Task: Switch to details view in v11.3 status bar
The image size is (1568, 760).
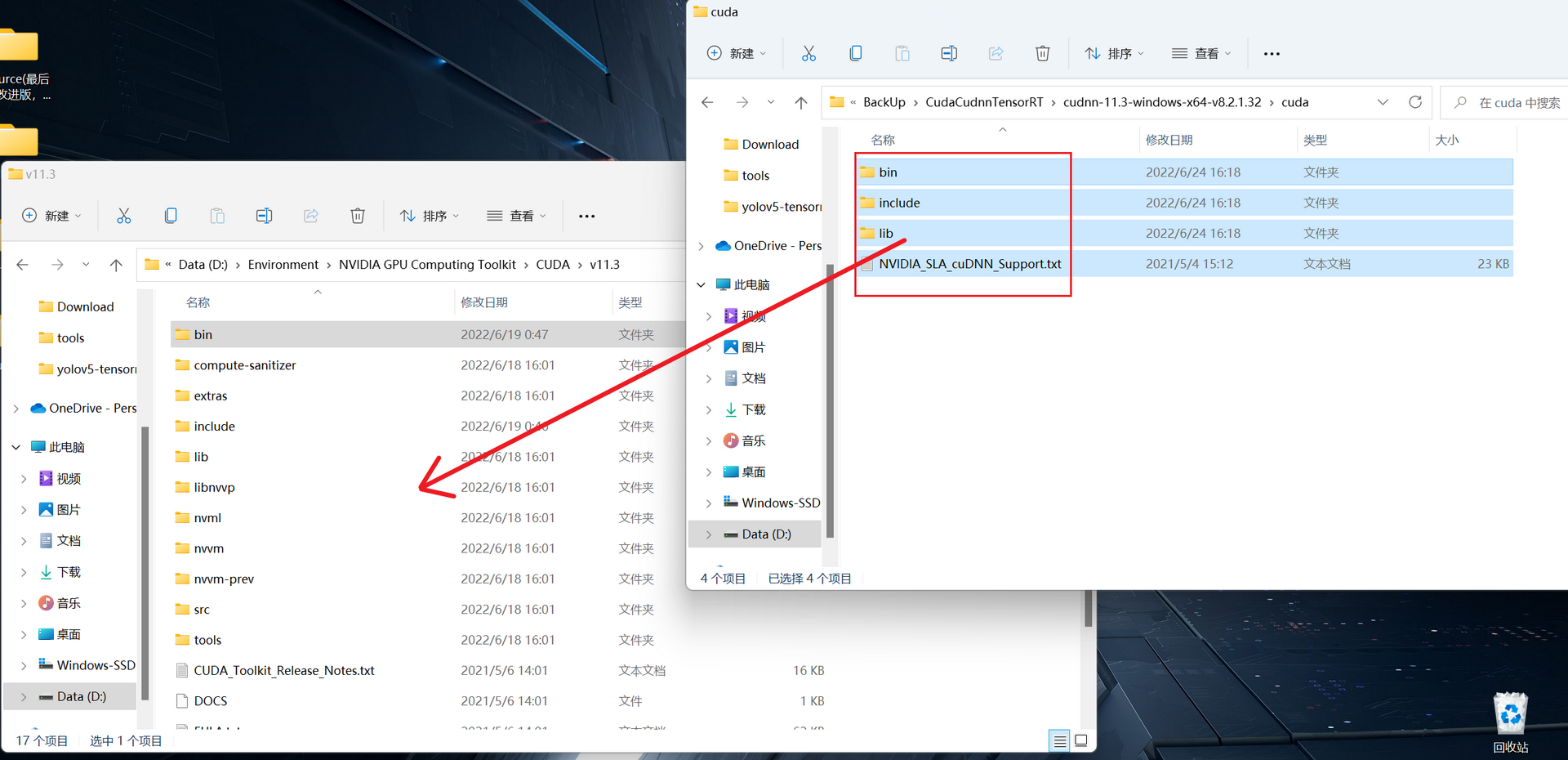Action: 1059,741
